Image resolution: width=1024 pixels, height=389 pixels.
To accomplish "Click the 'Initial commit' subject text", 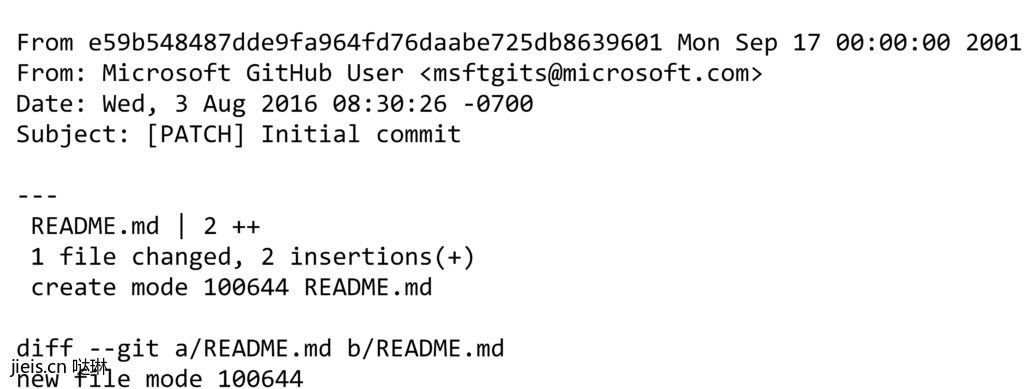I will click(361, 134).
